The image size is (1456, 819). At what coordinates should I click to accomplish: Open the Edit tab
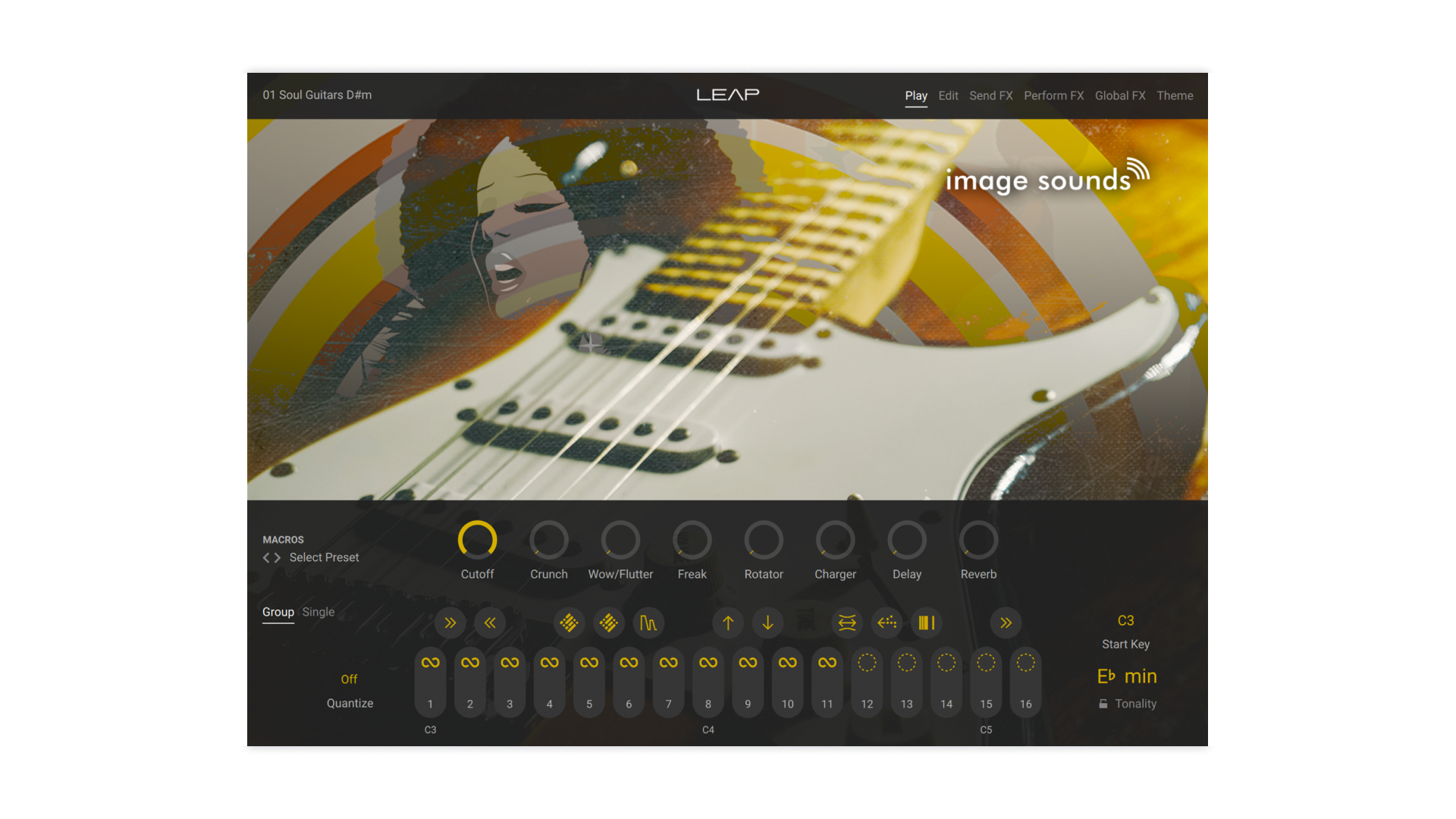[948, 96]
